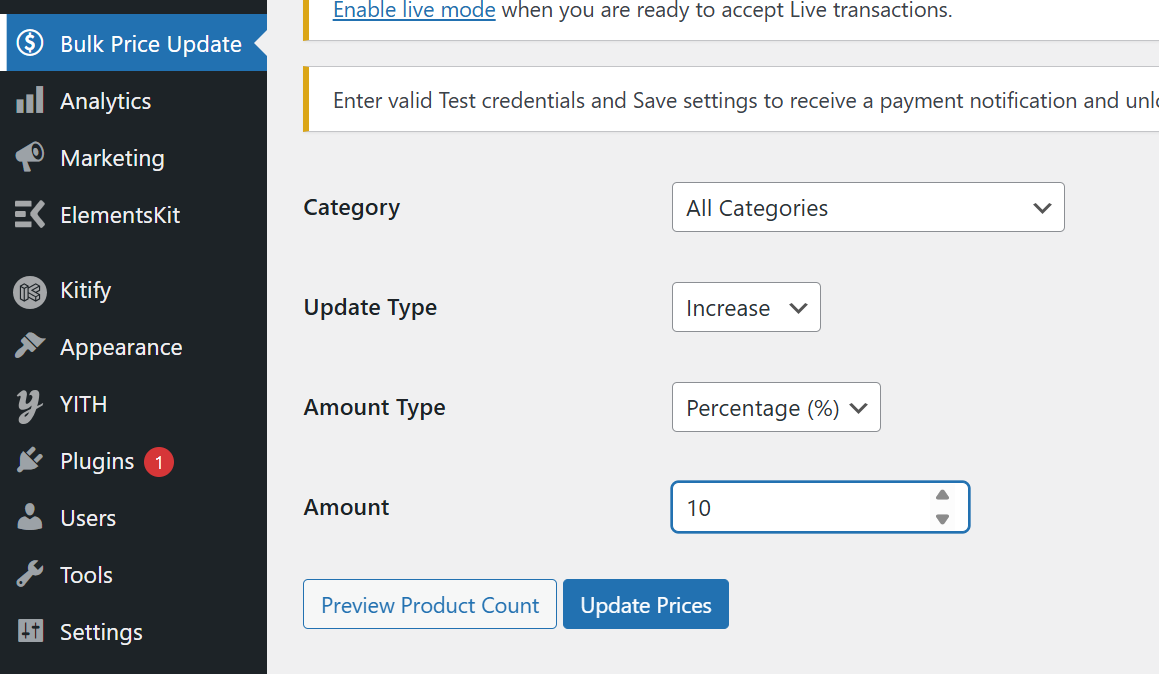The height and width of the screenshot is (674, 1159).
Task: Increment Amount using the up arrow
Action: (x=942, y=496)
